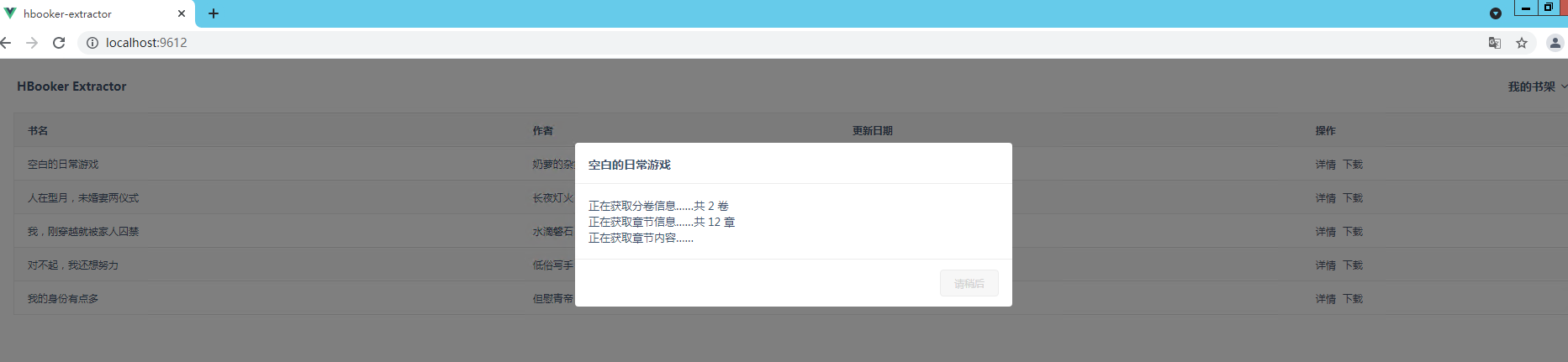The image size is (1568, 362).
Task: Click 下载 for 空白的日常游戏
Action: pyautogui.click(x=1353, y=165)
